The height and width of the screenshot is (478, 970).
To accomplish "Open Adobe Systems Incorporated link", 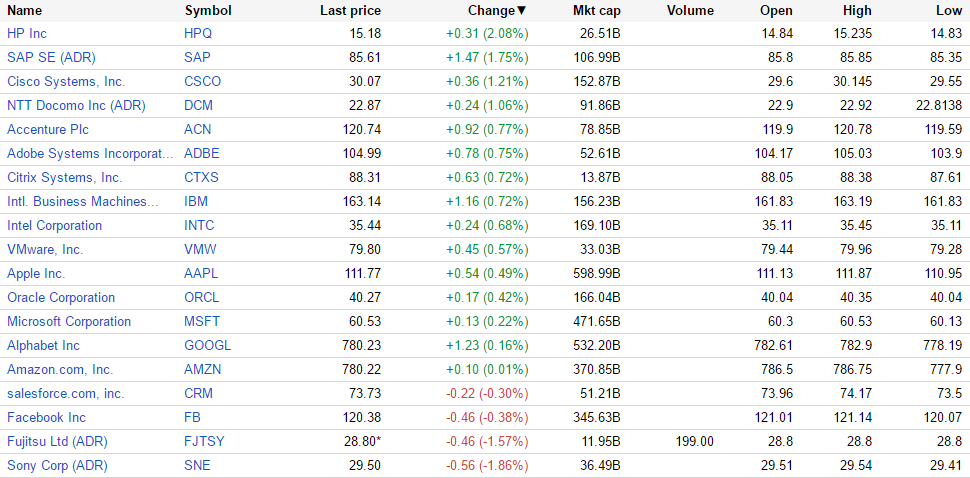I will pyautogui.click(x=93, y=153).
